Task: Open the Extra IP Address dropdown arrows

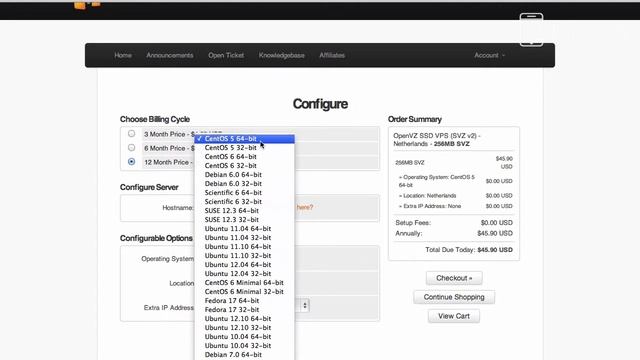Action: click(x=305, y=305)
